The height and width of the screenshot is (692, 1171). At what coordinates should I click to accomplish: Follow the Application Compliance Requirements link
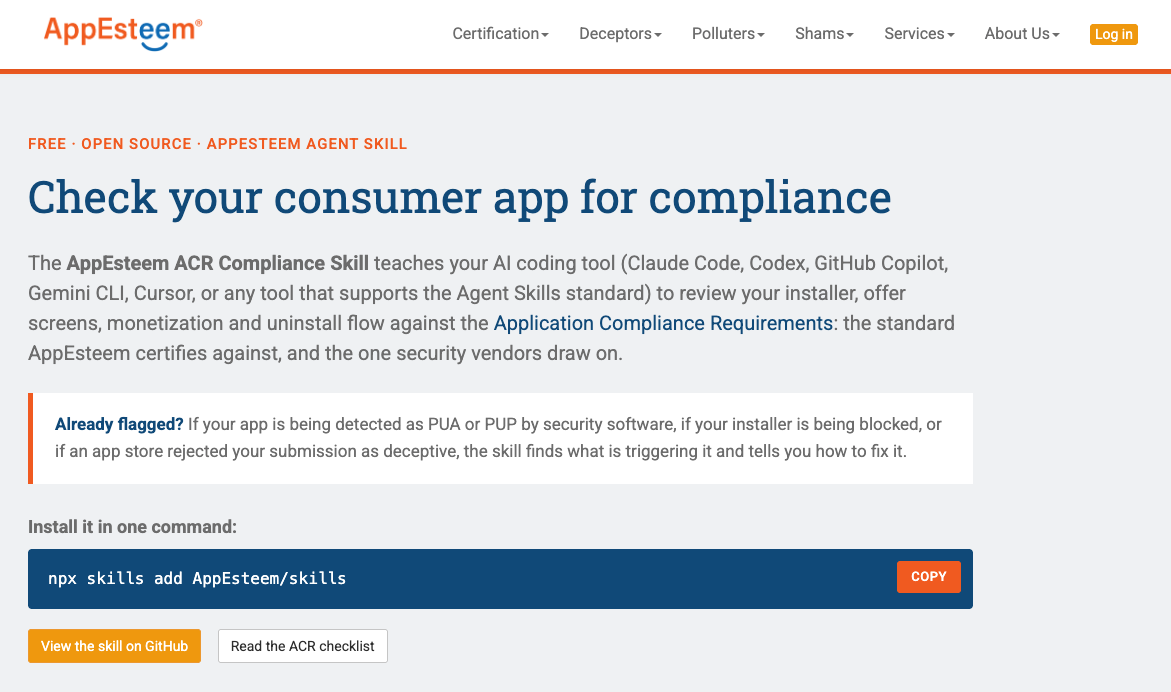tap(663, 323)
